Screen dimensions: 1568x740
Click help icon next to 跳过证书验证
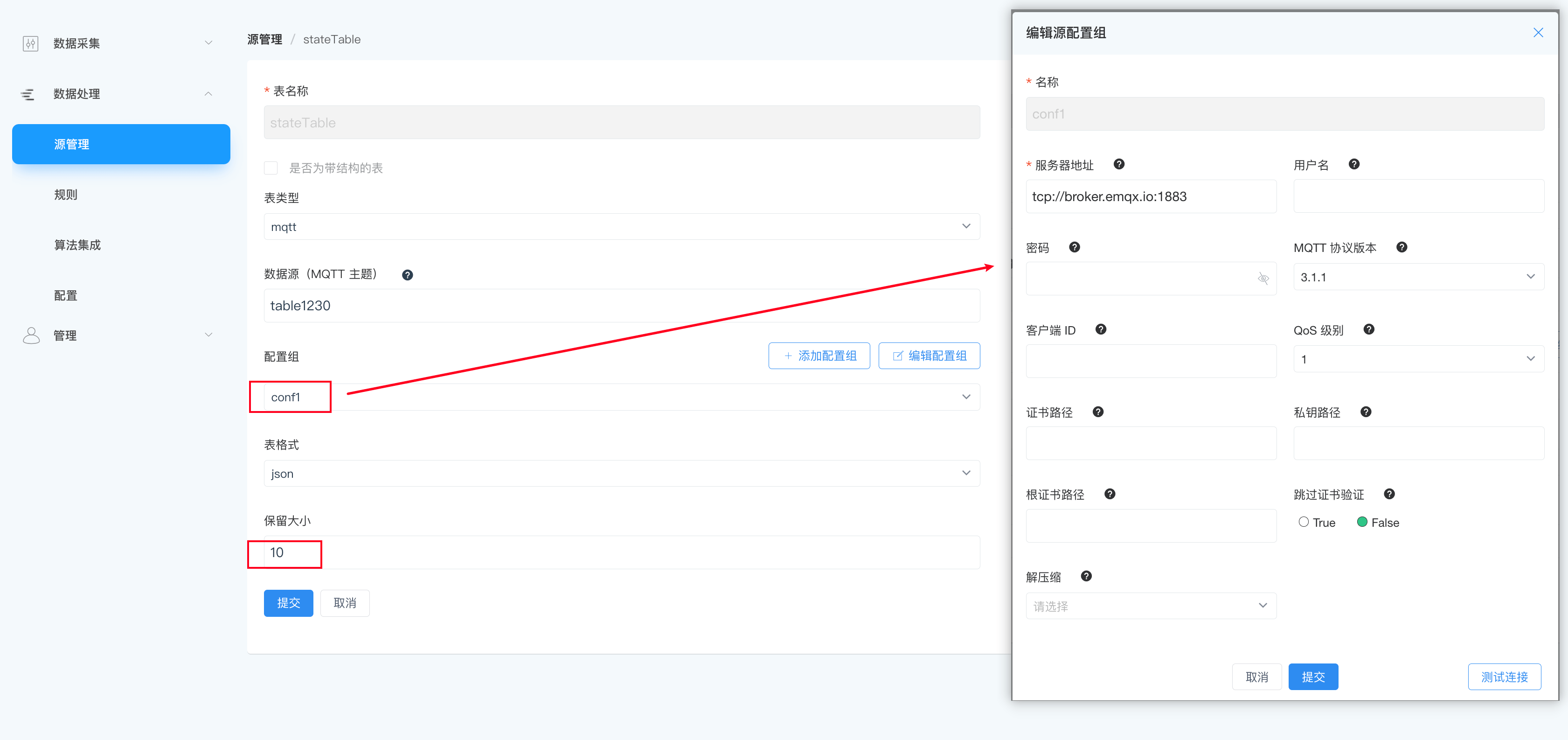coord(1389,493)
